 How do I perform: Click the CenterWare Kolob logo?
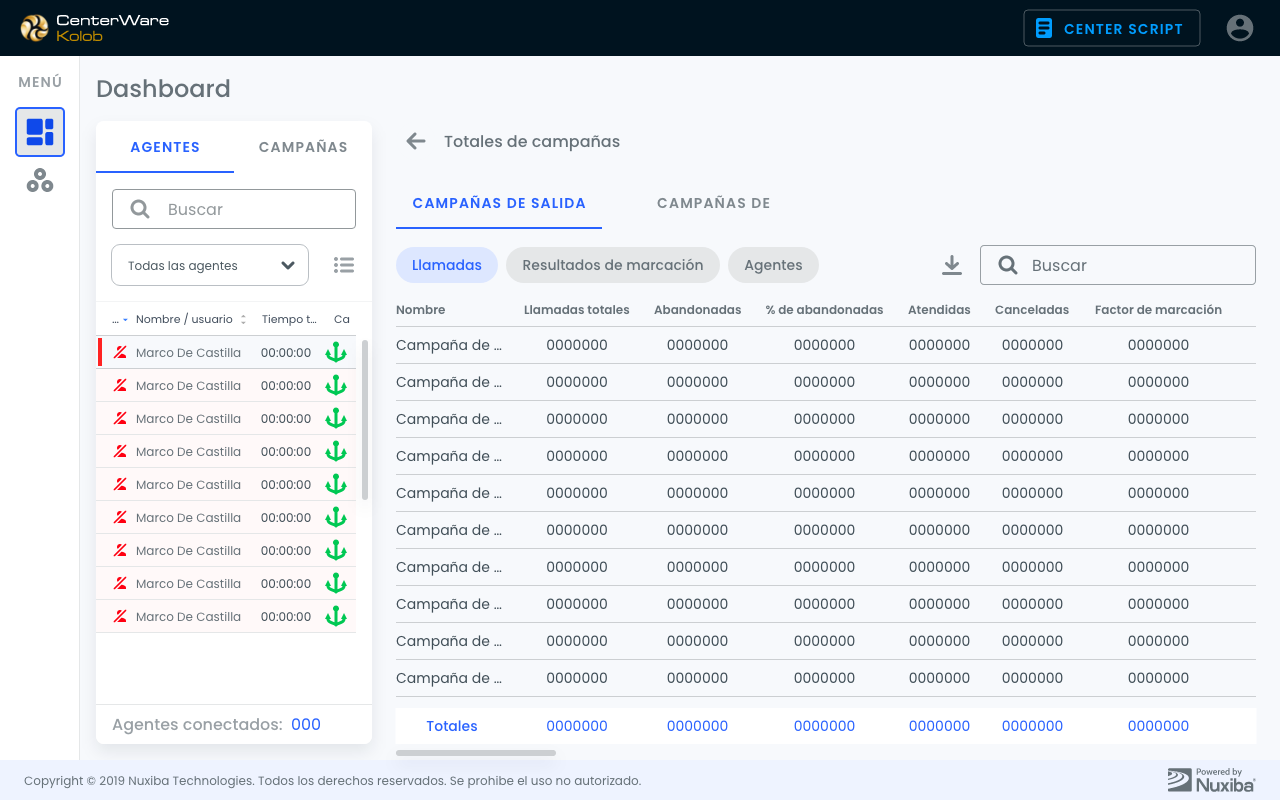(95, 28)
